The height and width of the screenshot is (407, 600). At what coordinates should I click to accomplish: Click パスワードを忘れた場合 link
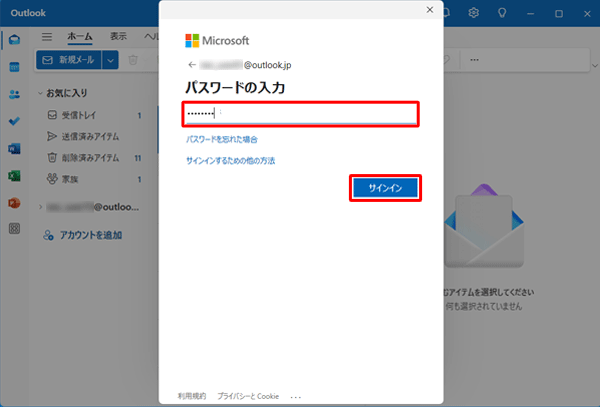point(222,139)
